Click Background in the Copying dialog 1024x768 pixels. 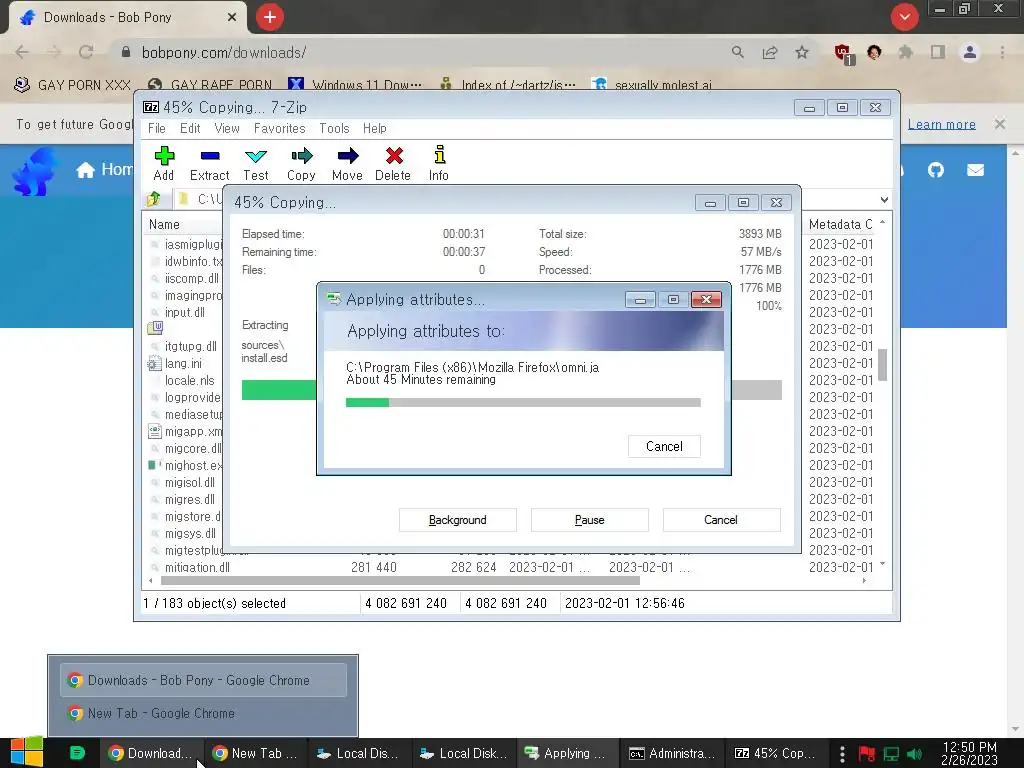[458, 520]
